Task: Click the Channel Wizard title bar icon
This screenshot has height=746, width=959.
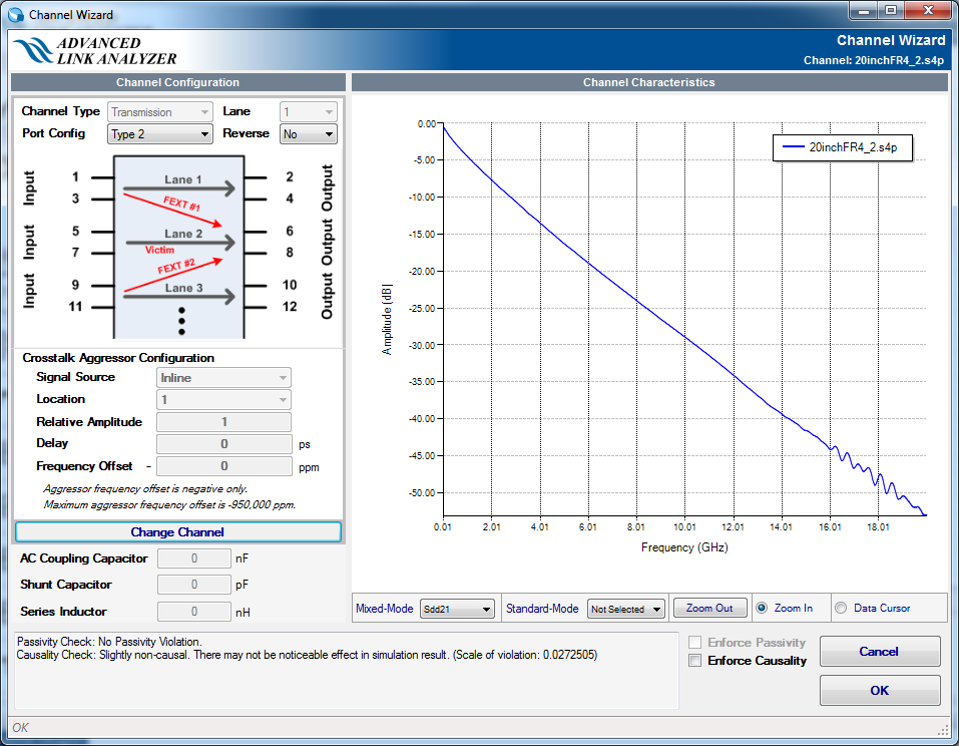Action: coord(16,15)
